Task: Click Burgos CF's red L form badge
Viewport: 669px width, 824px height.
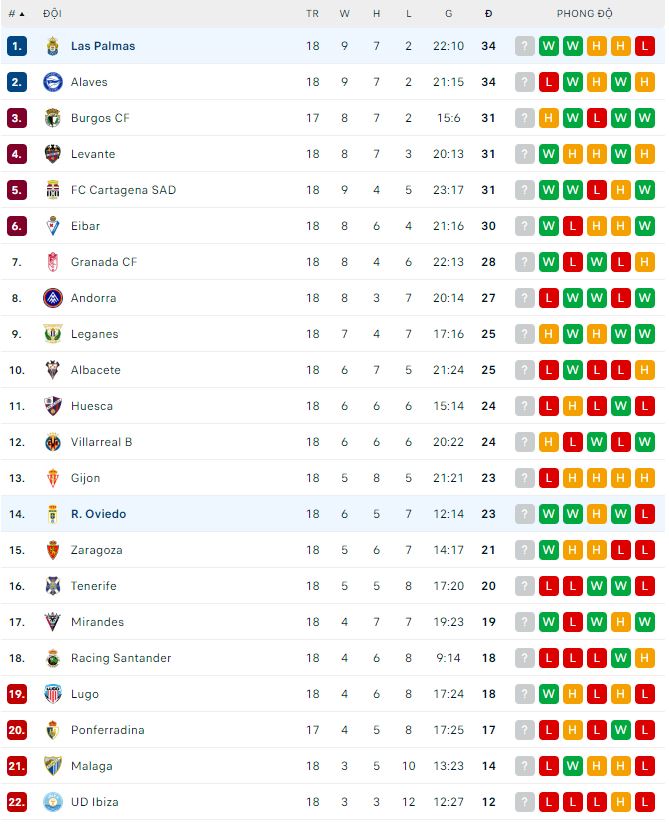Action: point(597,118)
